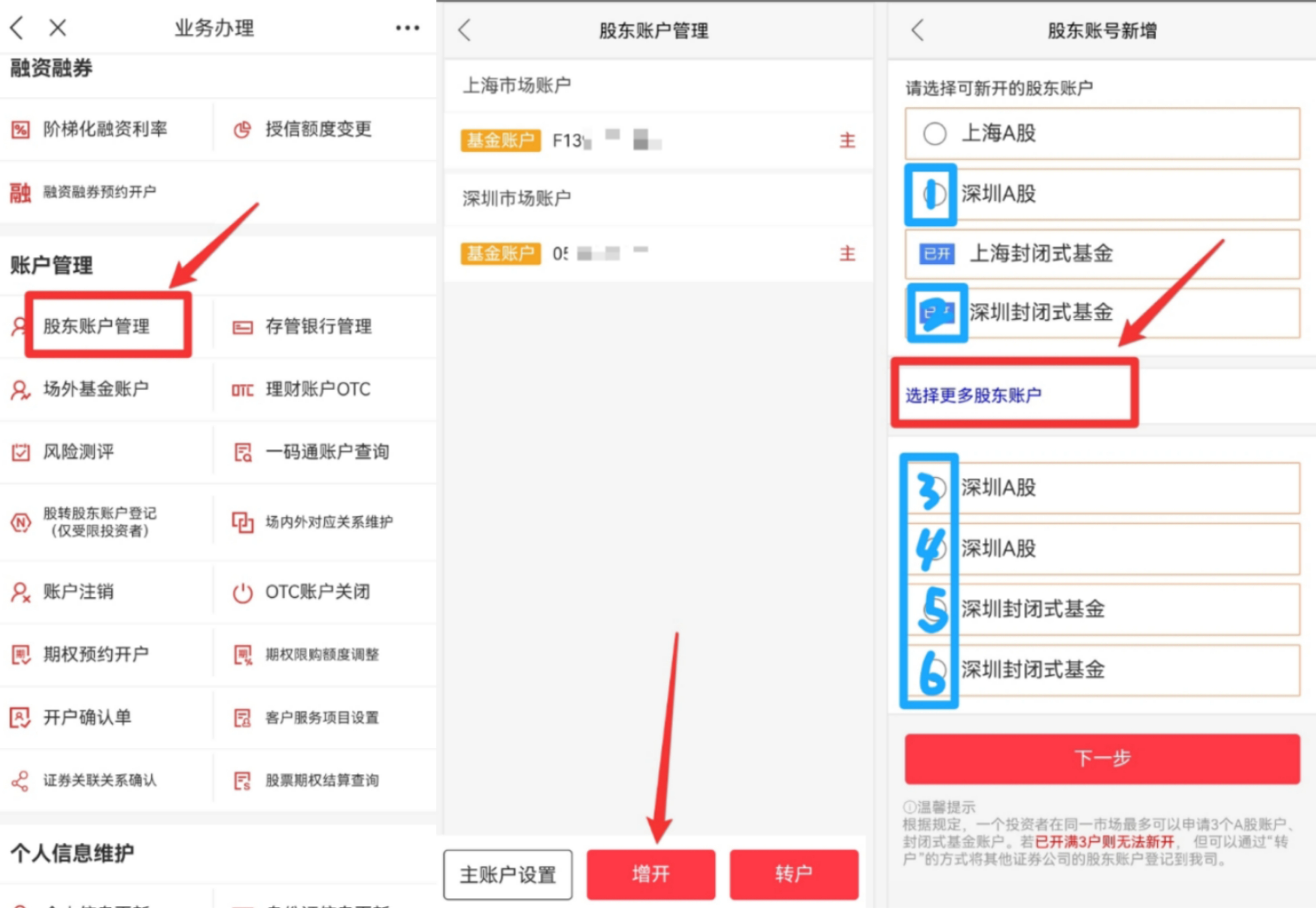1316x908 pixels.
Task: Tap the 存管银行管理 card icon
Action: pos(242,327)
